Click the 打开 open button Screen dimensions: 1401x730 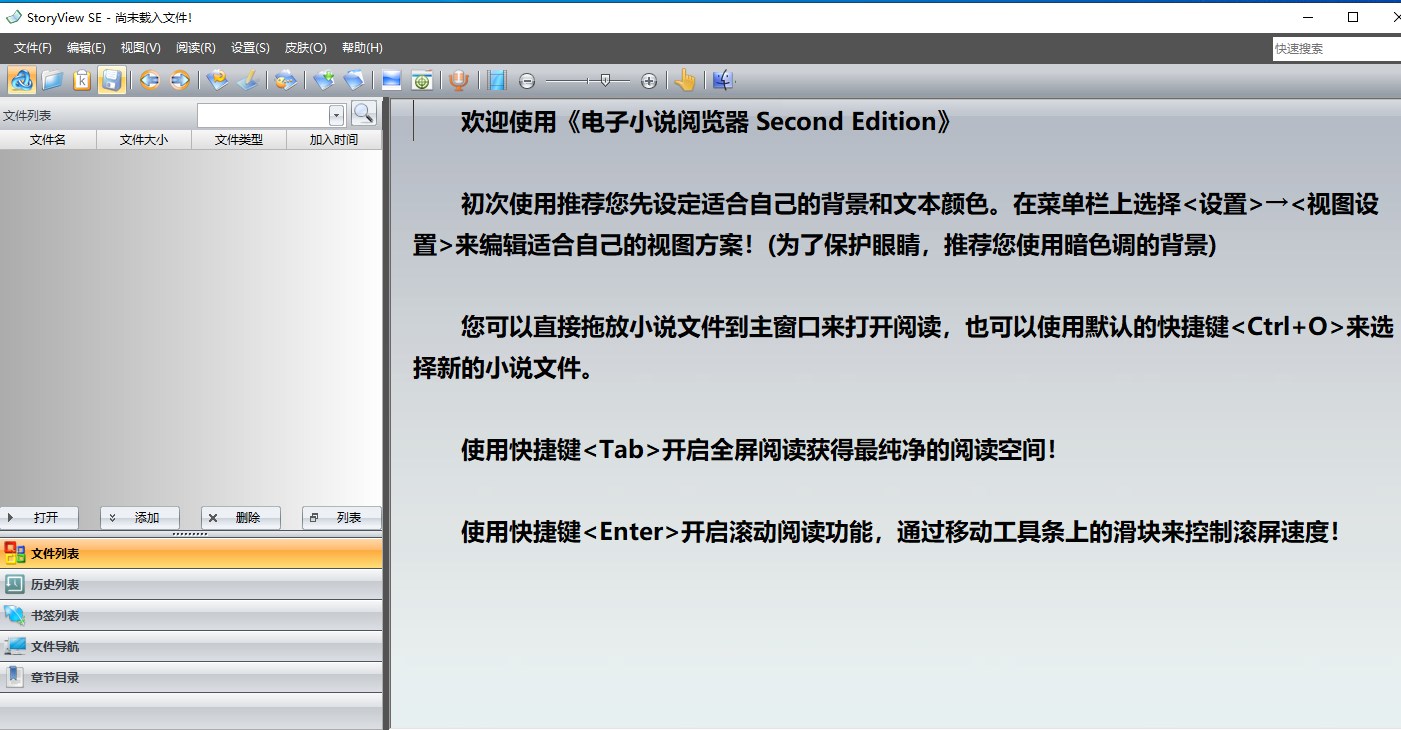coord(41,517)
